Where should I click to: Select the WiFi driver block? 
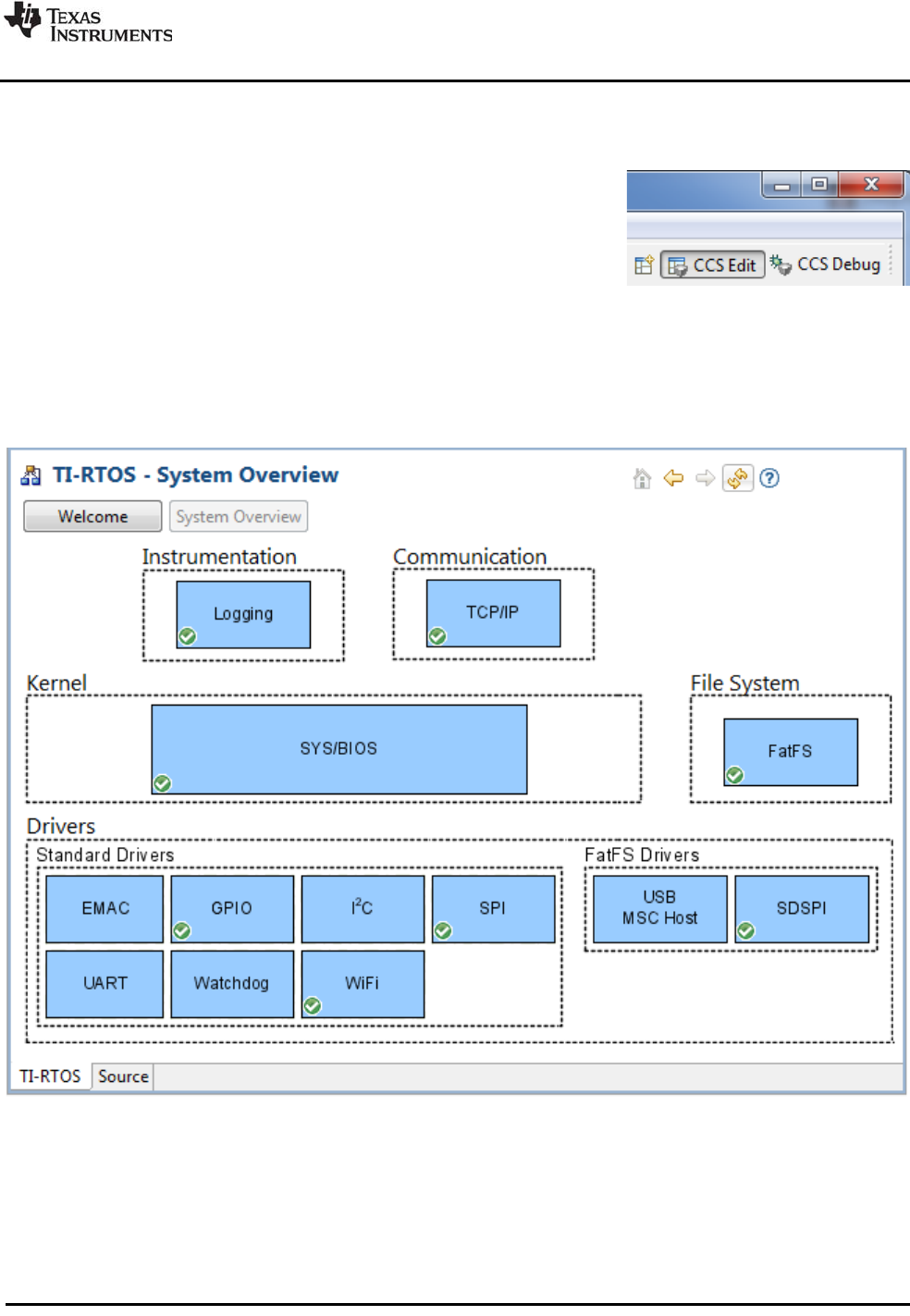363,984
